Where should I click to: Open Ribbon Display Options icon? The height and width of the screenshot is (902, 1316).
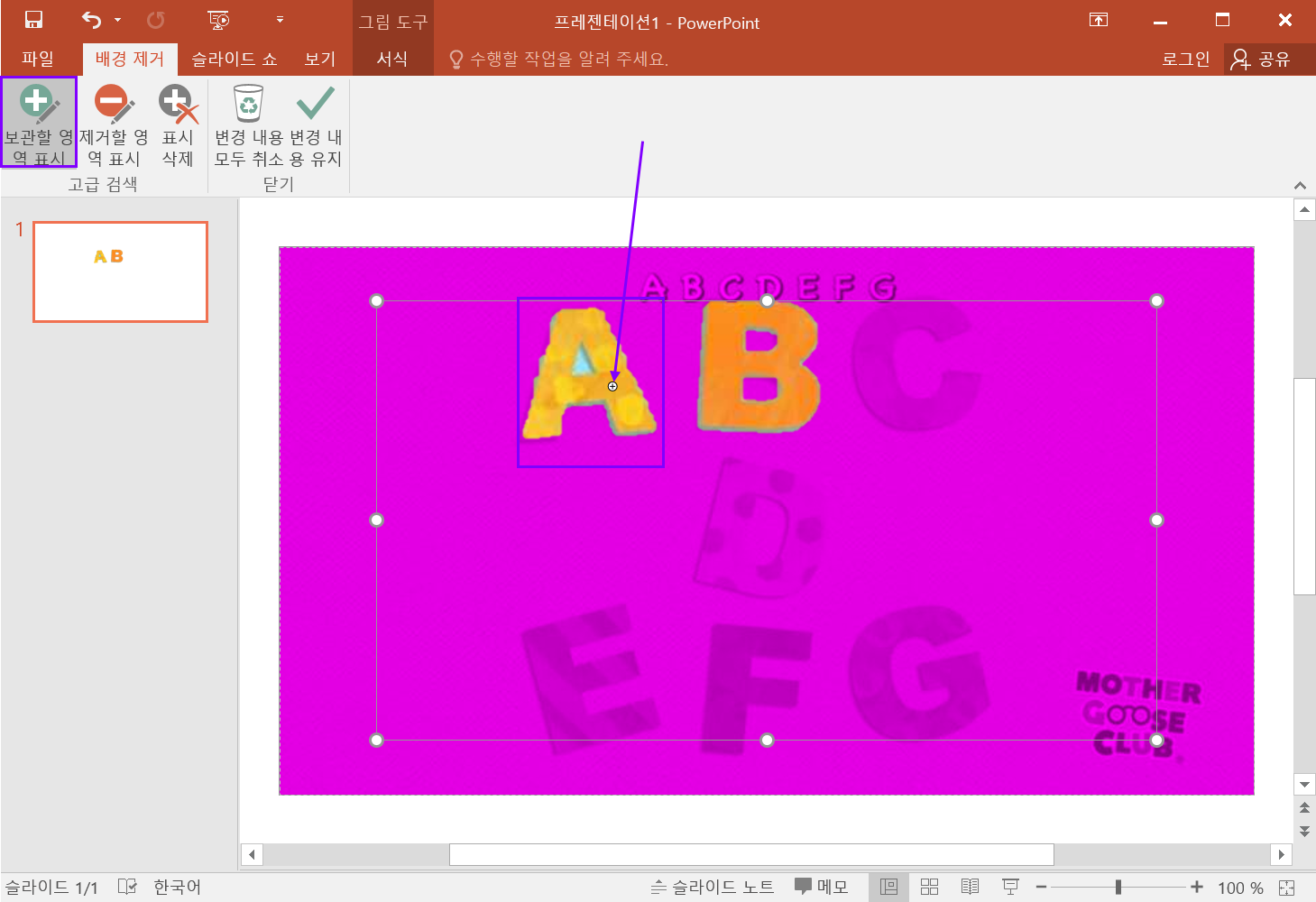click(1099, 20)
